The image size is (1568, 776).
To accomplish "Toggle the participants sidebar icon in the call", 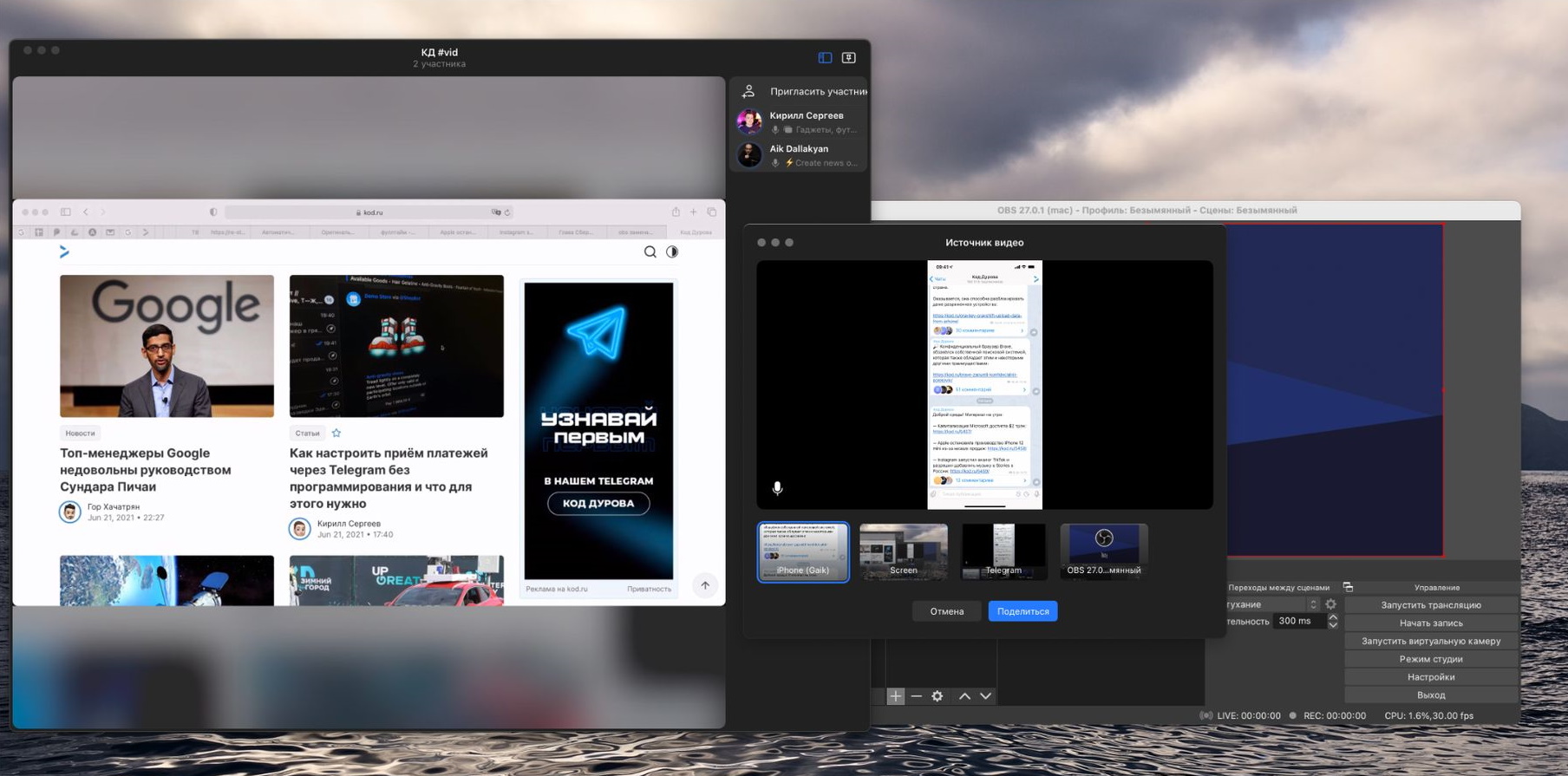I will coord(825,58).
